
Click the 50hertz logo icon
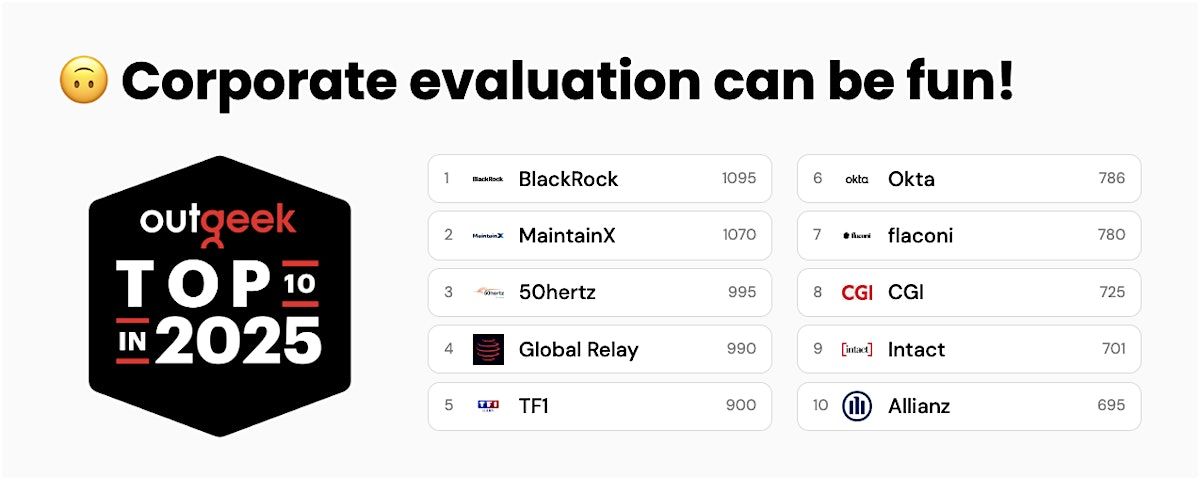tap(488, 292)
